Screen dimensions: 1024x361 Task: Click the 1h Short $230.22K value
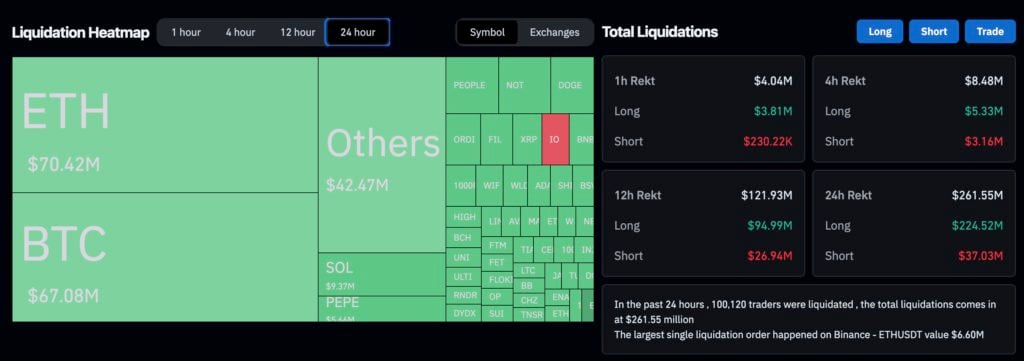coord(767,141)
